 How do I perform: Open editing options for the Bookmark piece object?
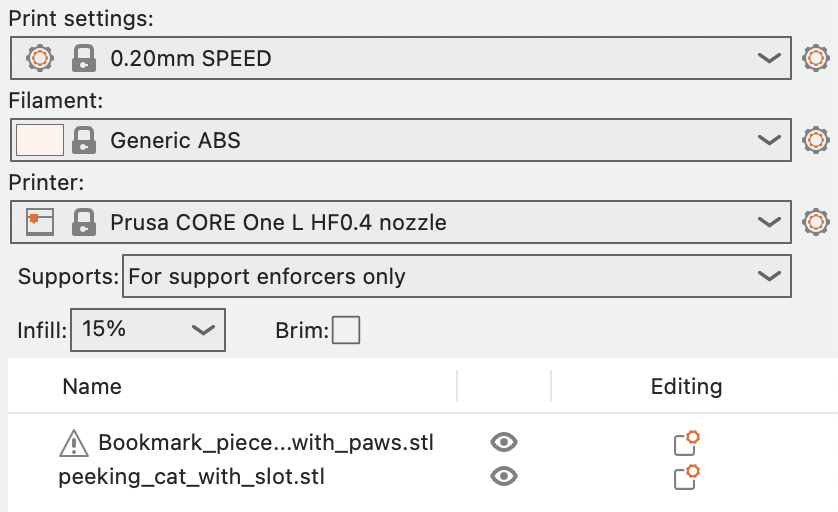coord(686,442)
